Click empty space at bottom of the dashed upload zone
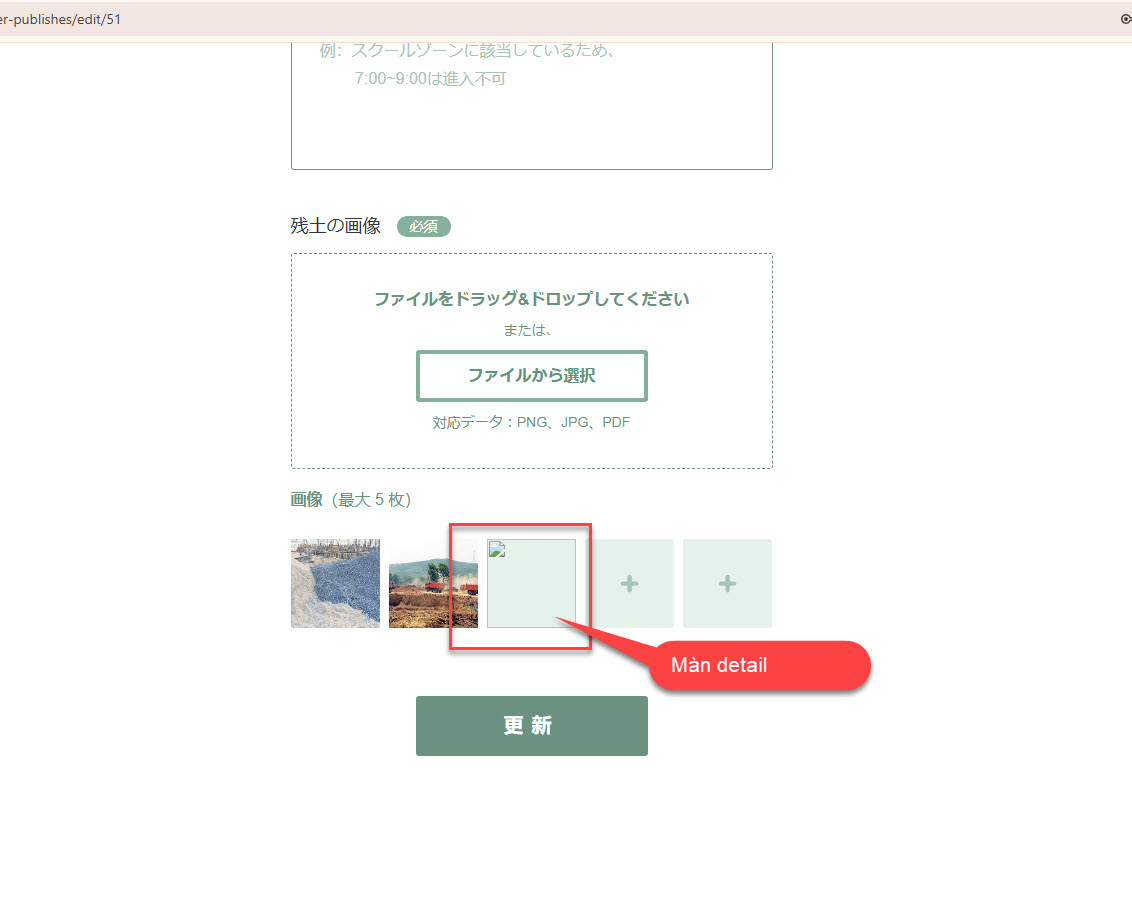Viewport: 1132px width, 901px height. tap(531, 451)
